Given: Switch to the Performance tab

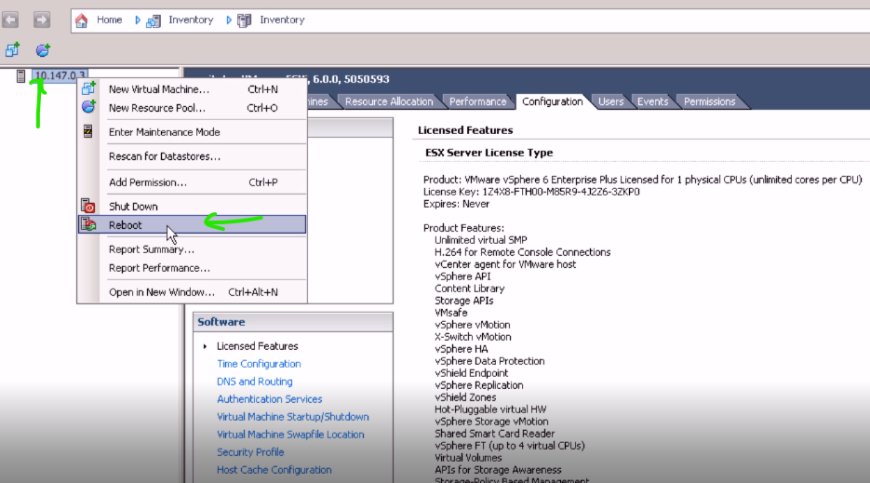Looking at the screenshot, I should point(478,101).
